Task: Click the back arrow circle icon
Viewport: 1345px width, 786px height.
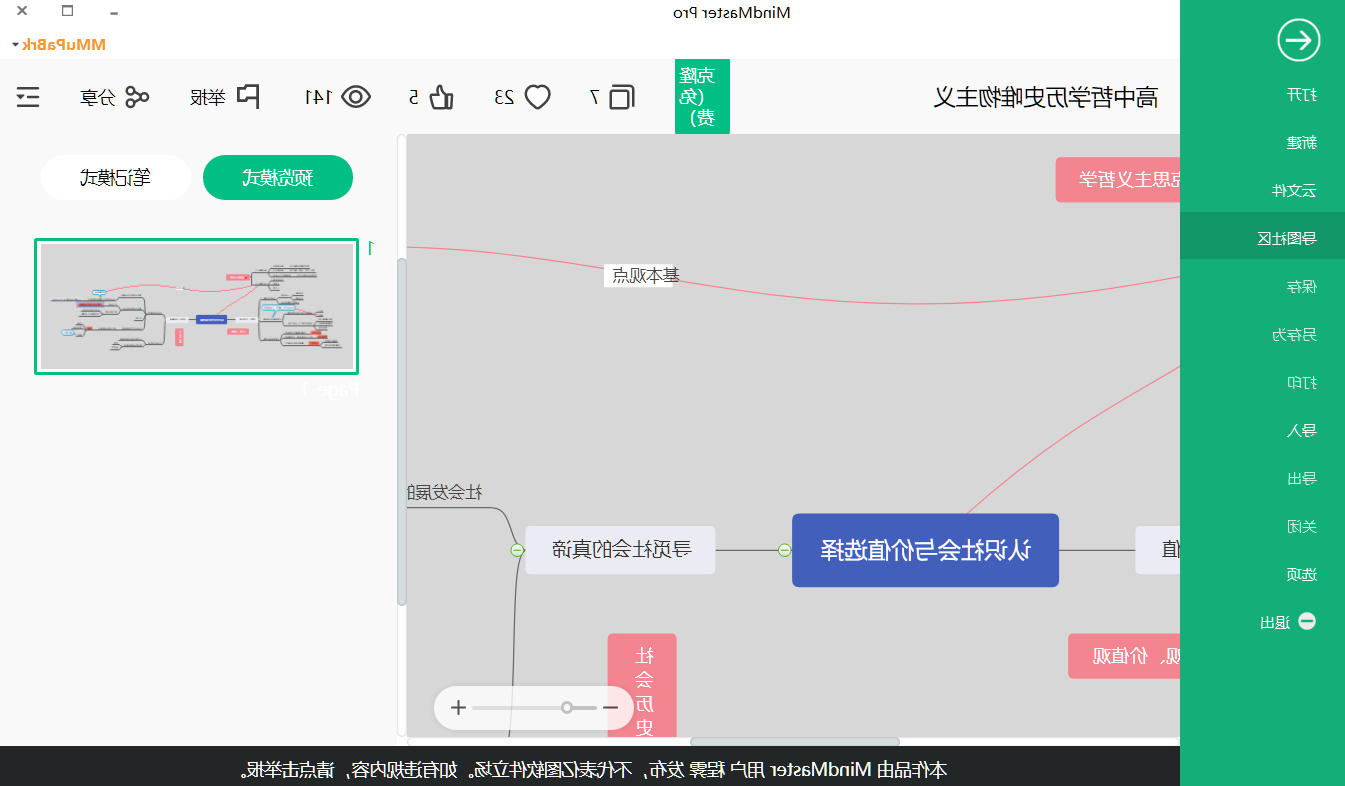Action: click(1298, 41)
